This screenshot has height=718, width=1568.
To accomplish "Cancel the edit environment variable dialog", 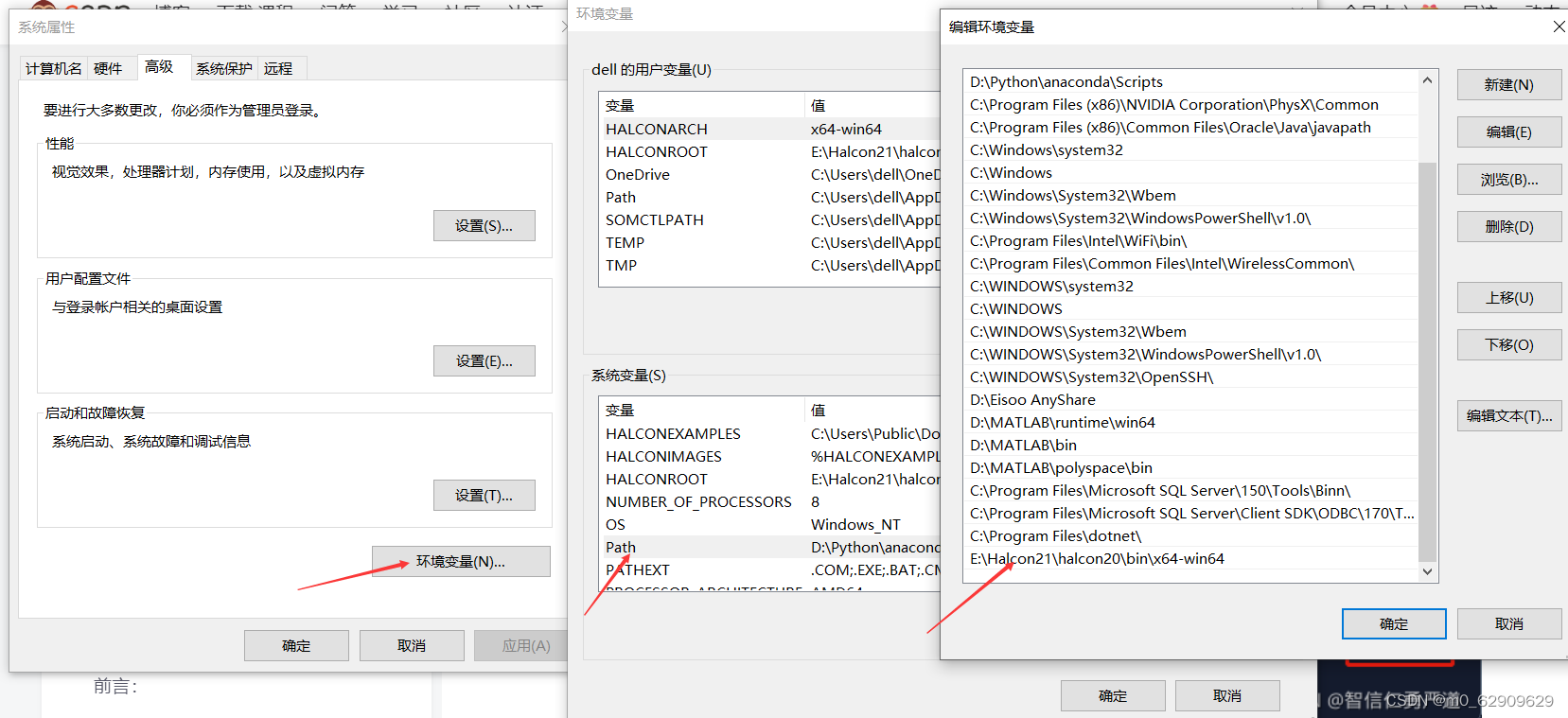I will pyautogui.click(x=1509, y=624).
